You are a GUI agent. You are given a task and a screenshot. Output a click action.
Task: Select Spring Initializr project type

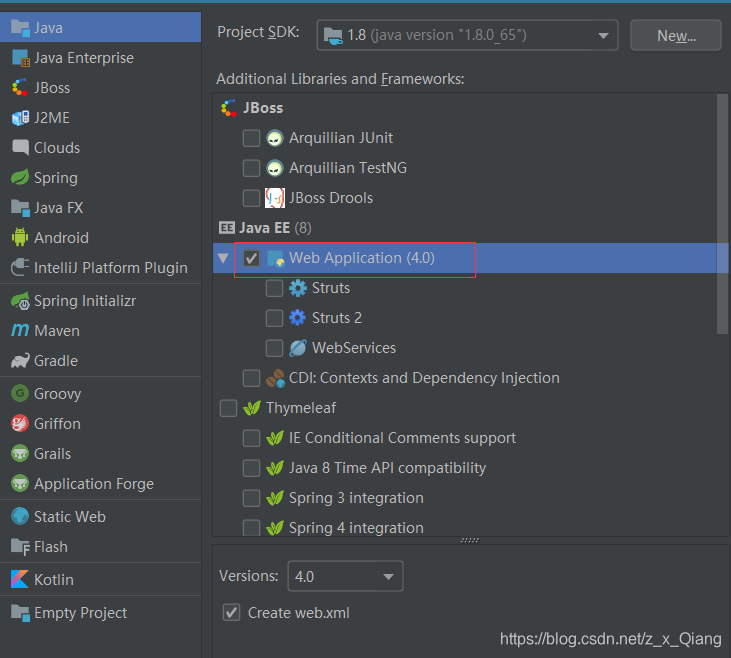click(100, 301)
